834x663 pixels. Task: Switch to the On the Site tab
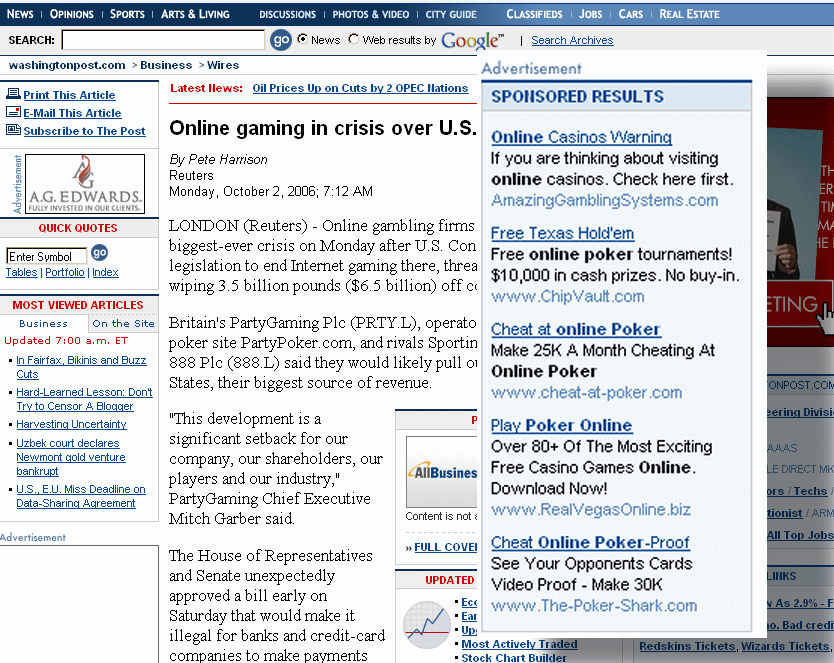(123, 323)
